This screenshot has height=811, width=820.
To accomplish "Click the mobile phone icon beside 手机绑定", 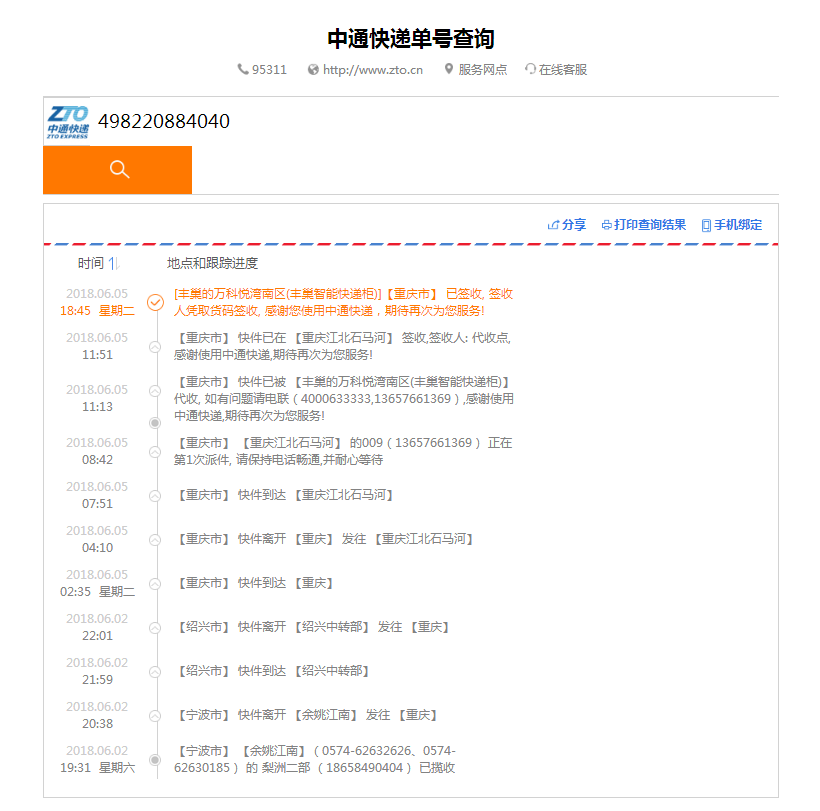I will (706, 225).
